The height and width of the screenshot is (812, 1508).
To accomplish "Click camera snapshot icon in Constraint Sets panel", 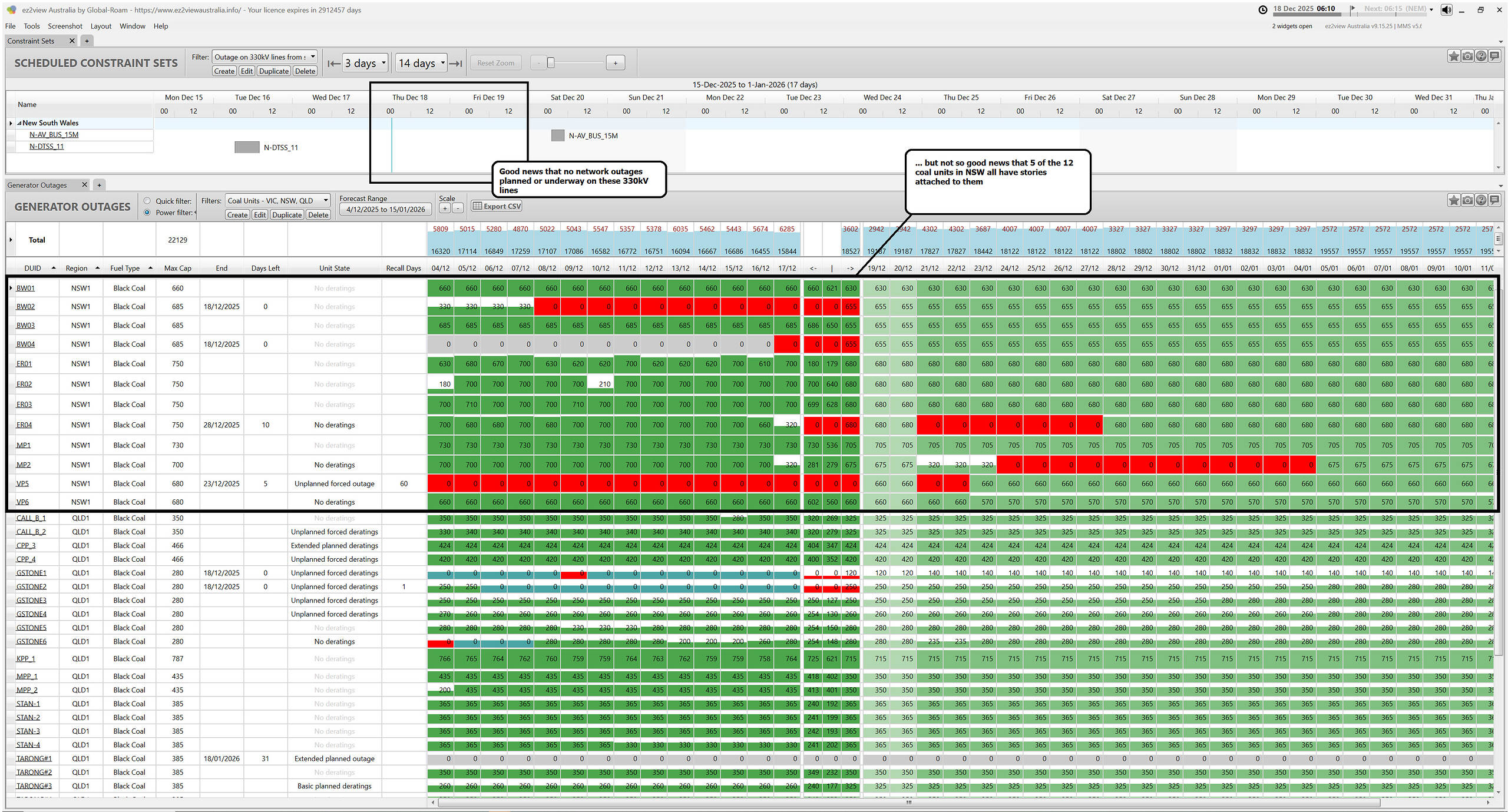I will (x=1467, y=56).
